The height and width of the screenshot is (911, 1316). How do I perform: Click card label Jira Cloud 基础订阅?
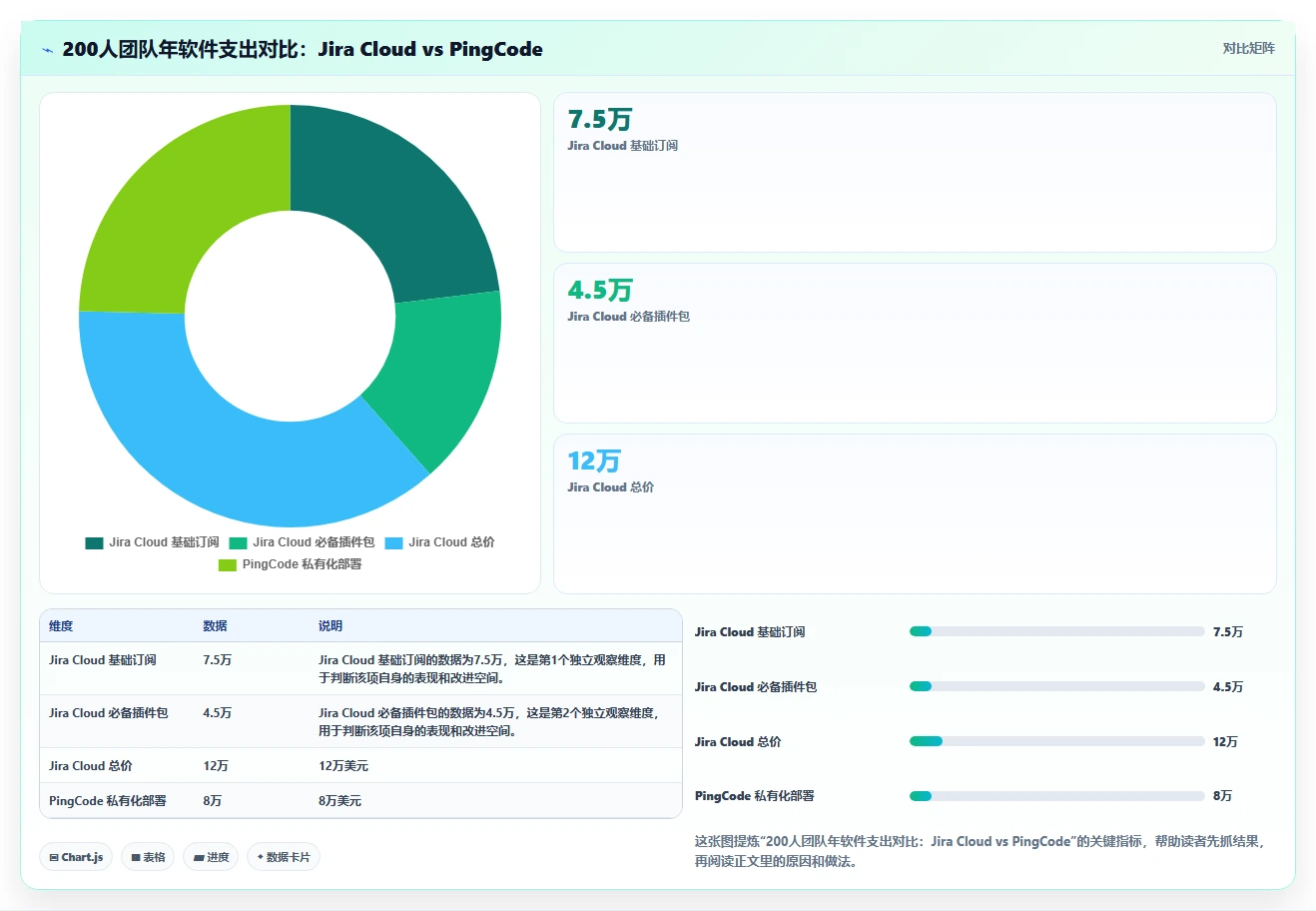click(622, 146)
